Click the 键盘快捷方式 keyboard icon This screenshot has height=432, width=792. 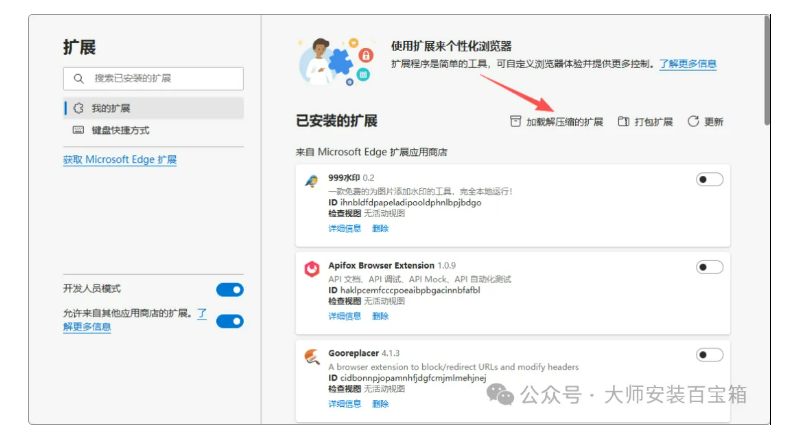[78, 130]
